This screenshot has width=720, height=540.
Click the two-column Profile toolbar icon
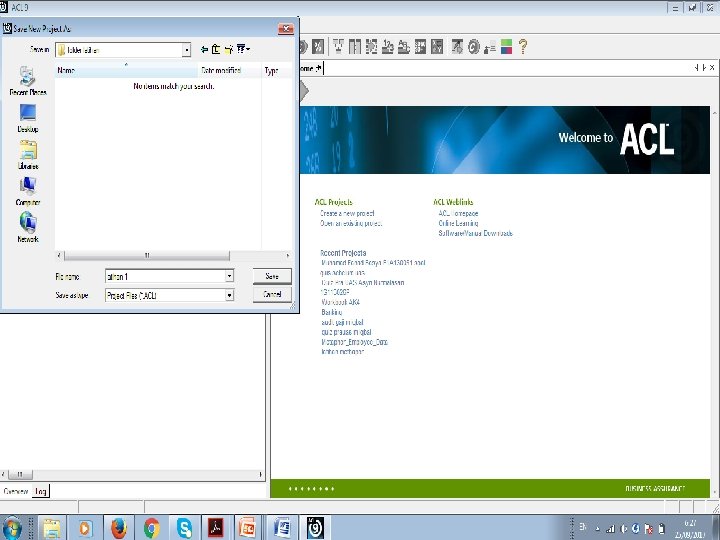point(355,46)
